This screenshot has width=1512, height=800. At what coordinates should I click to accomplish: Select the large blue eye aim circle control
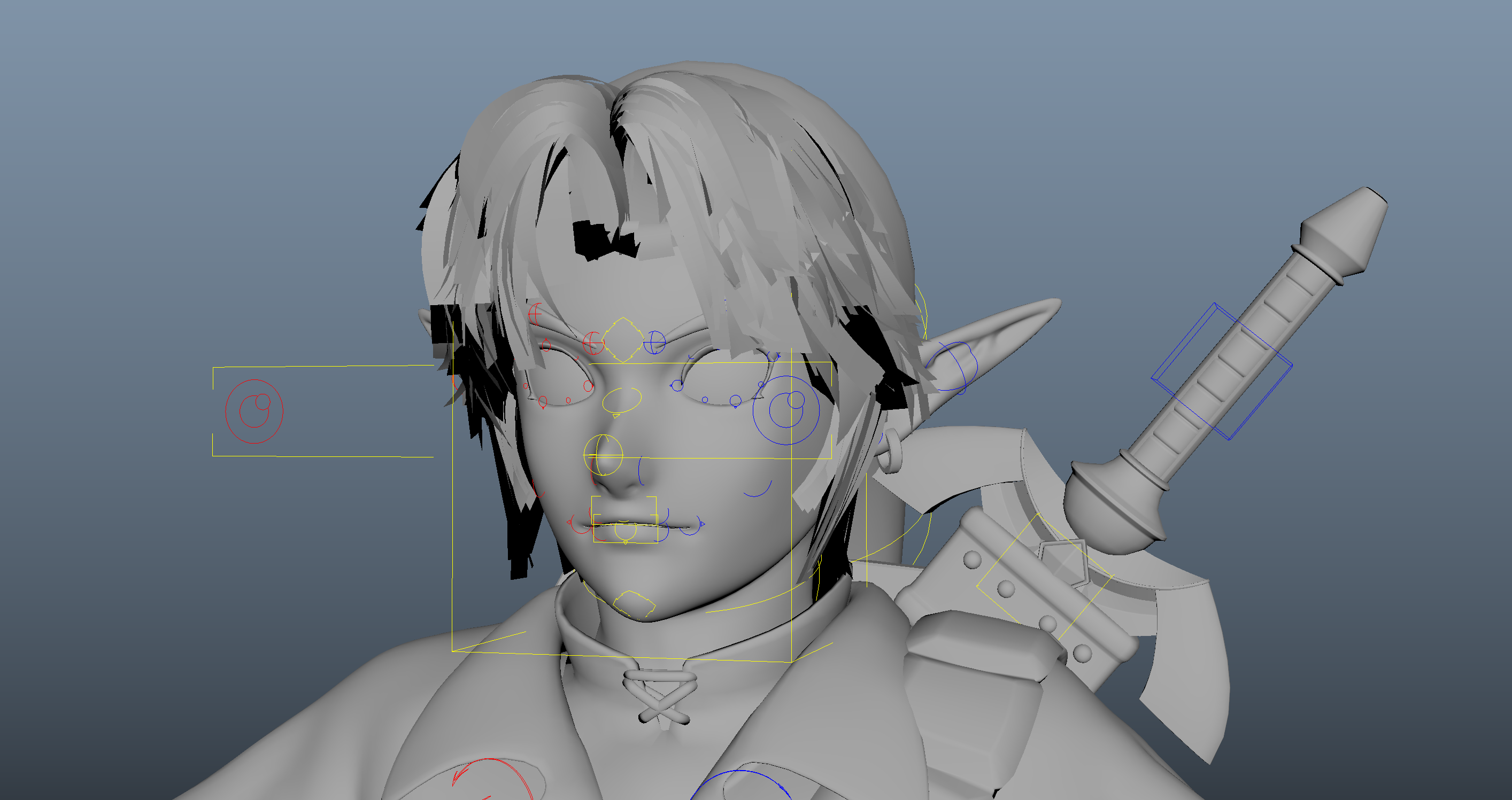coord(786,410)
